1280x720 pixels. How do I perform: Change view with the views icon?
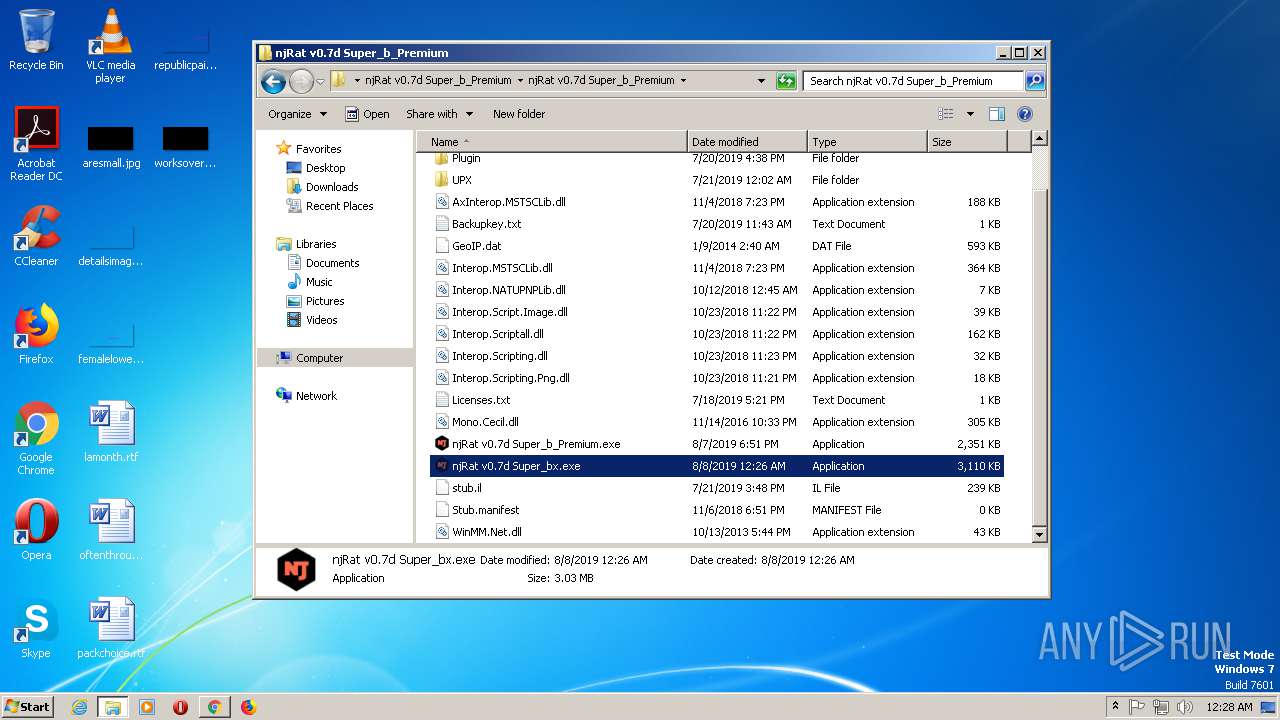[945, 114]
